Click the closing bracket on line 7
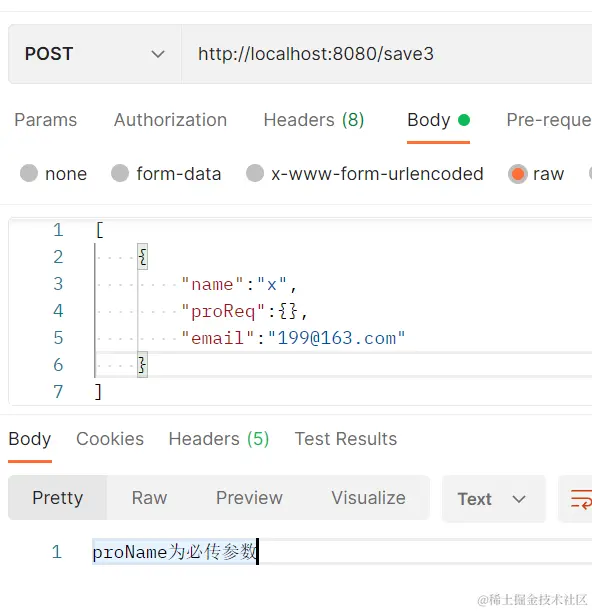Viewport: 592px width, 611px height. click(99, 392)
